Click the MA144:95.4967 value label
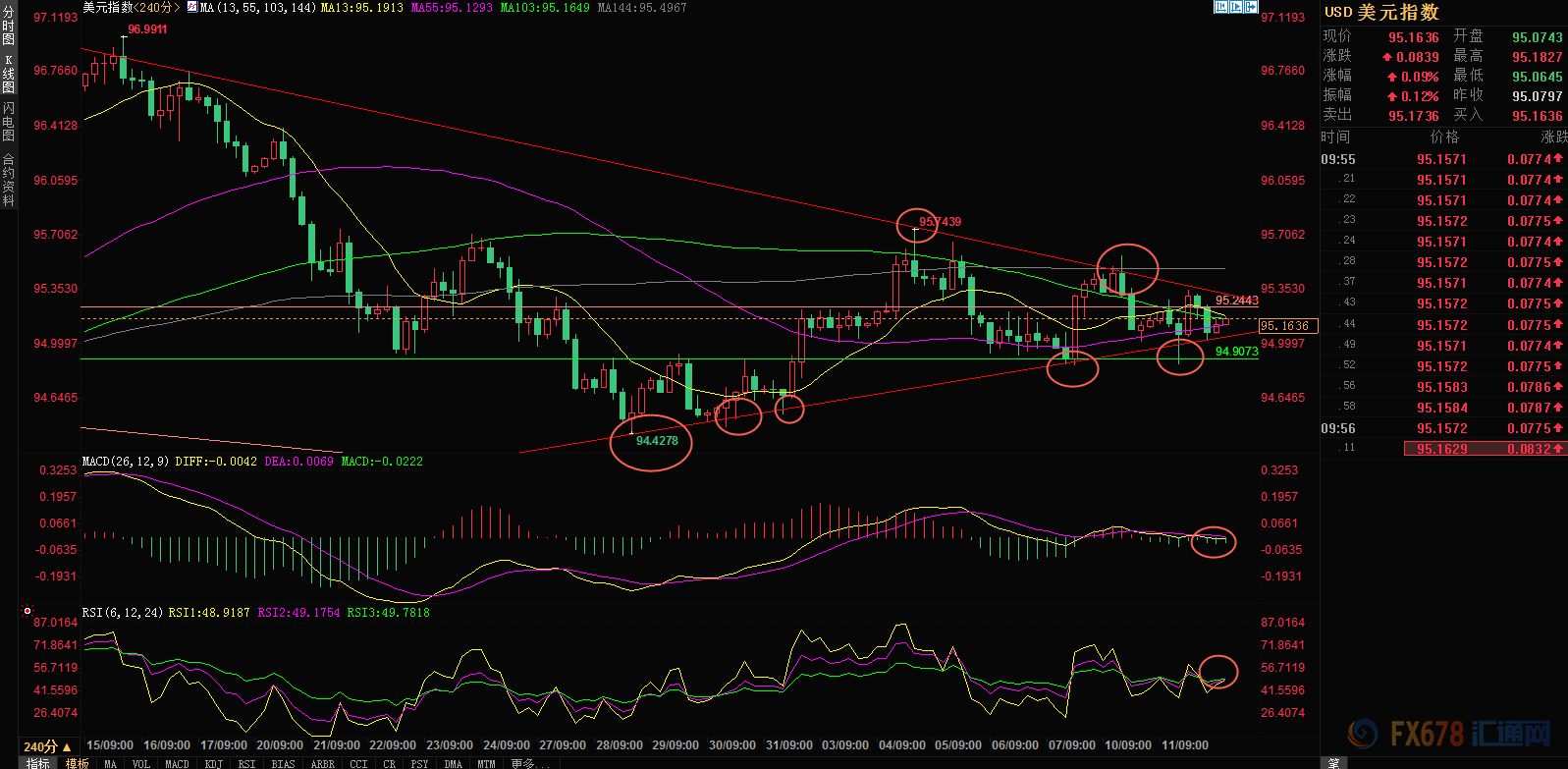The height and width of the screenshot is (769, 1568). (642, 7)
